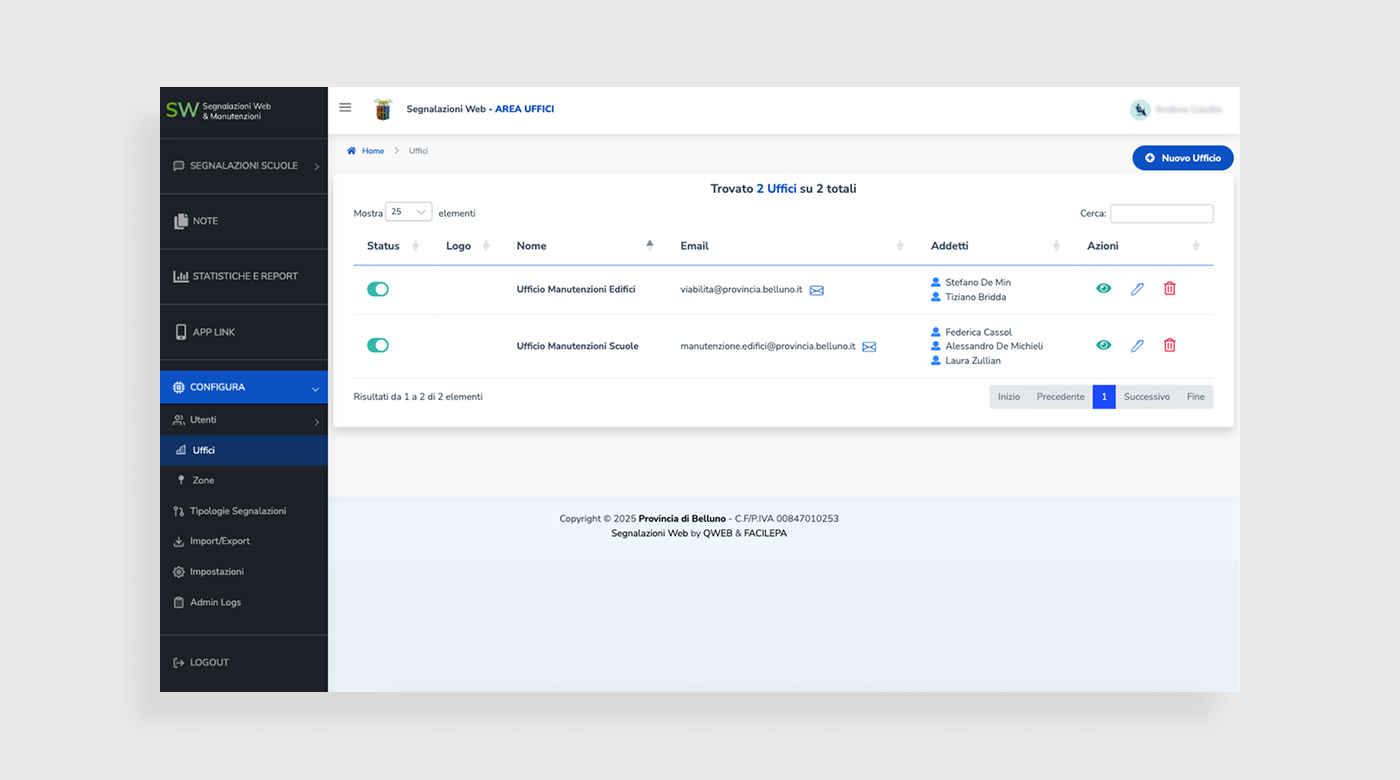Click the Cerca search input field
The height and width of the screenshot is (780, 1400).
pyautogui.click(x=1161, y=213)
